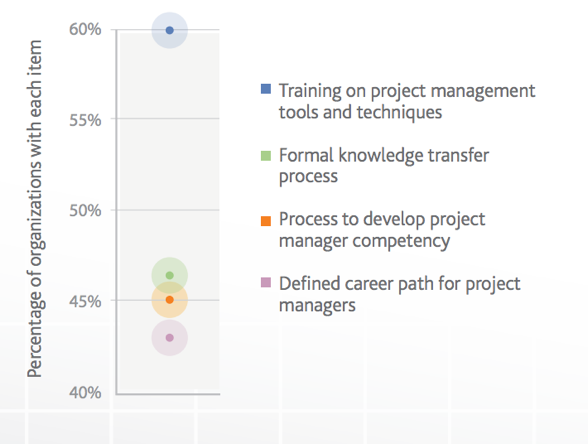Viewport: 588px width, 444px height.
Task: Click the 45% y-axis label
Action: (x=85, y=302)
